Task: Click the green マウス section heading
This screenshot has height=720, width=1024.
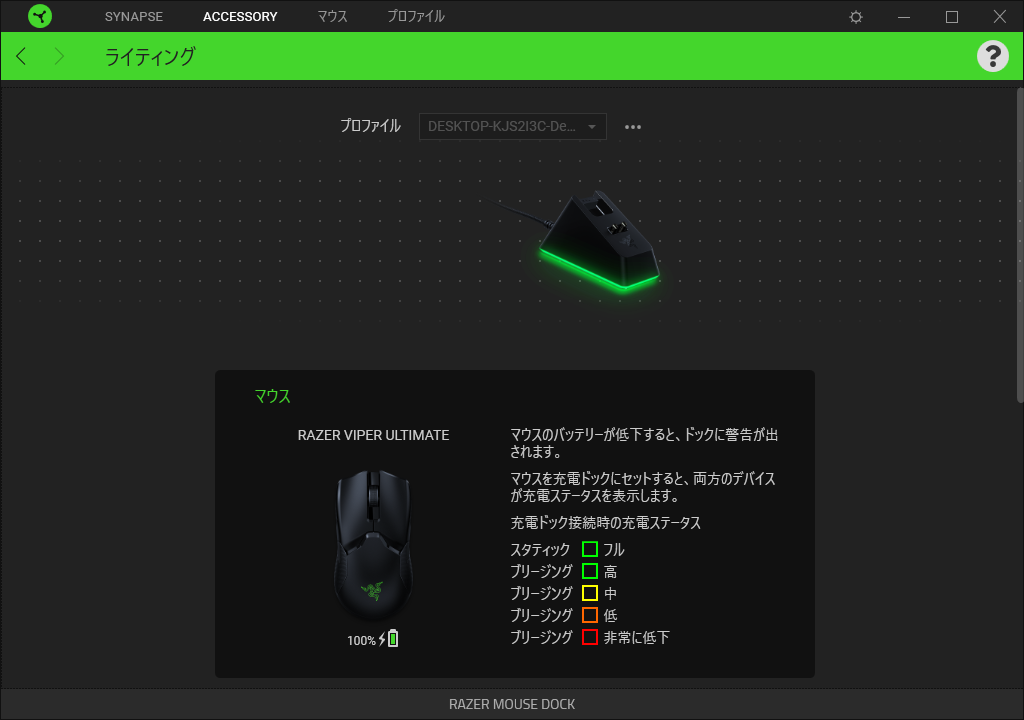Action: point(272,396)
